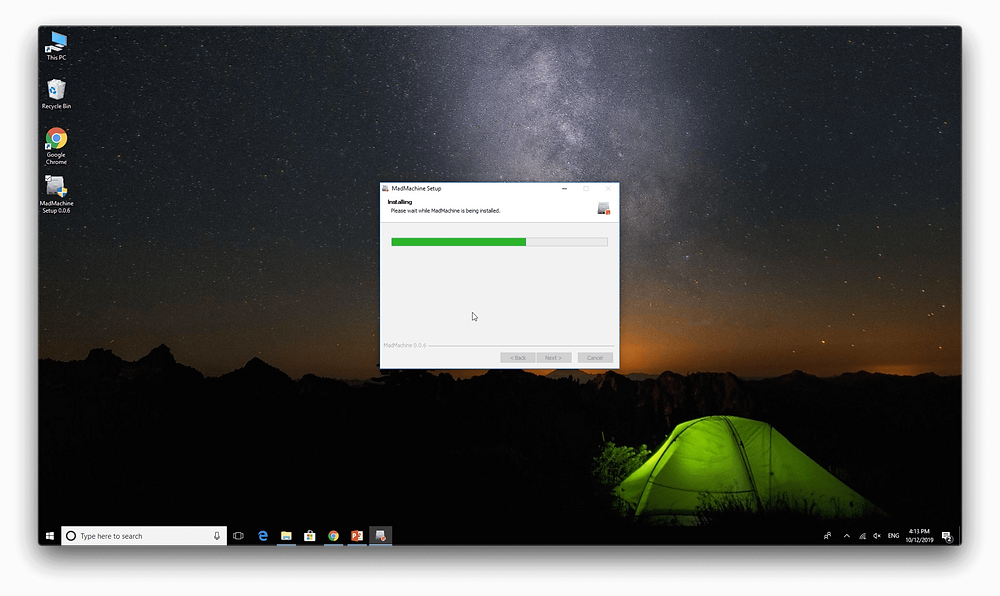Open Google Chrome from the taskbar
The height and width of the screenshot is (596, 1000).
334,536
